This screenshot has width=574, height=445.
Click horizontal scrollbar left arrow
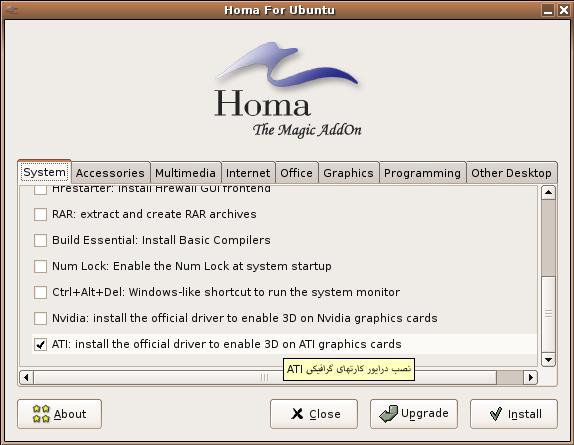click(26, 377)
